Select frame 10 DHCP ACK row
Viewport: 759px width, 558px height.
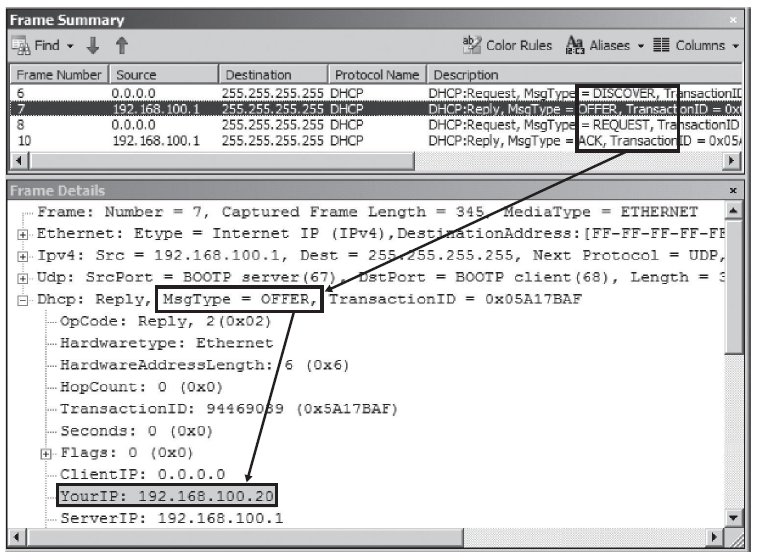(x=376, y=141)
